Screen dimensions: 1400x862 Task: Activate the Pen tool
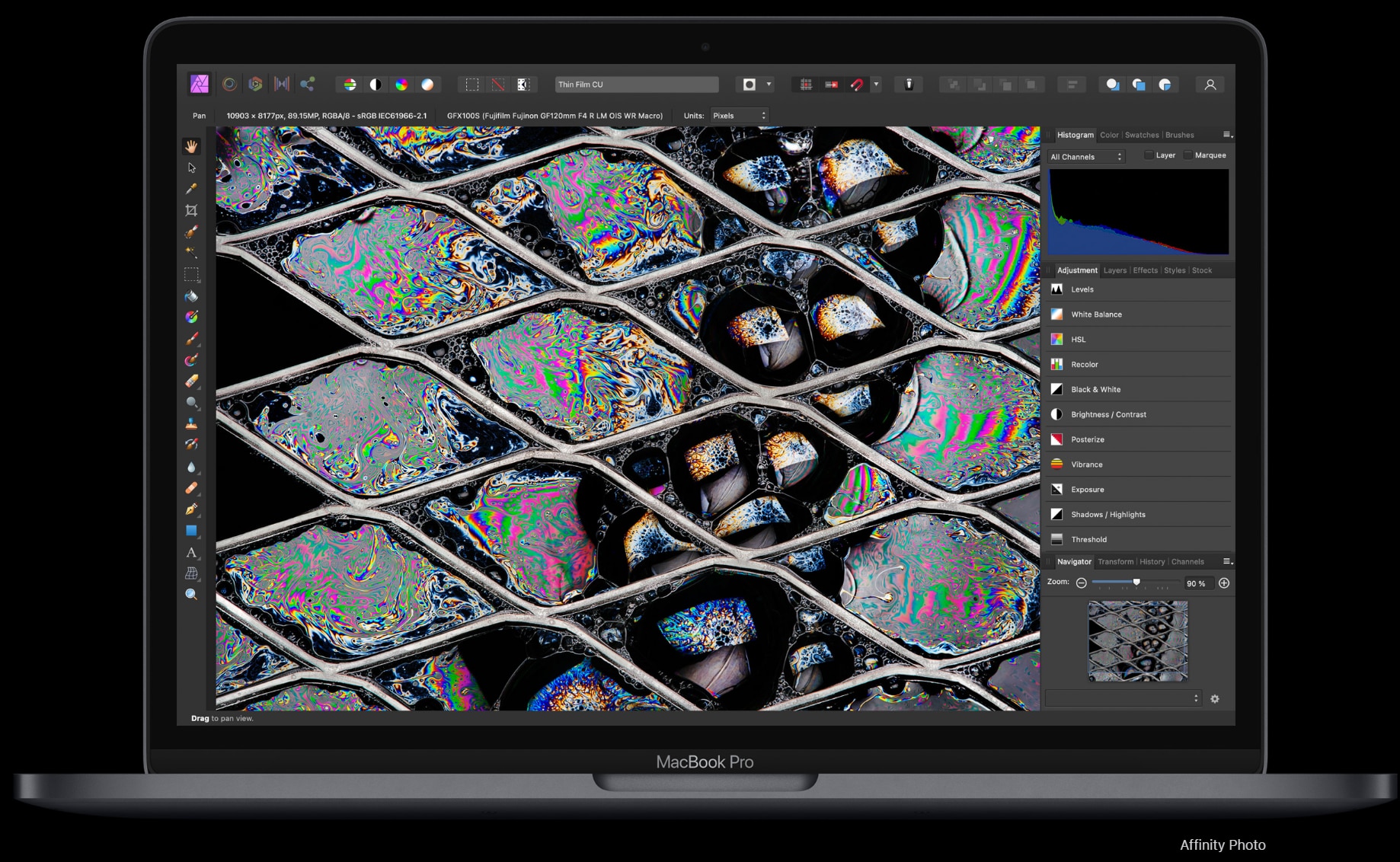click(x=191, y=509)
